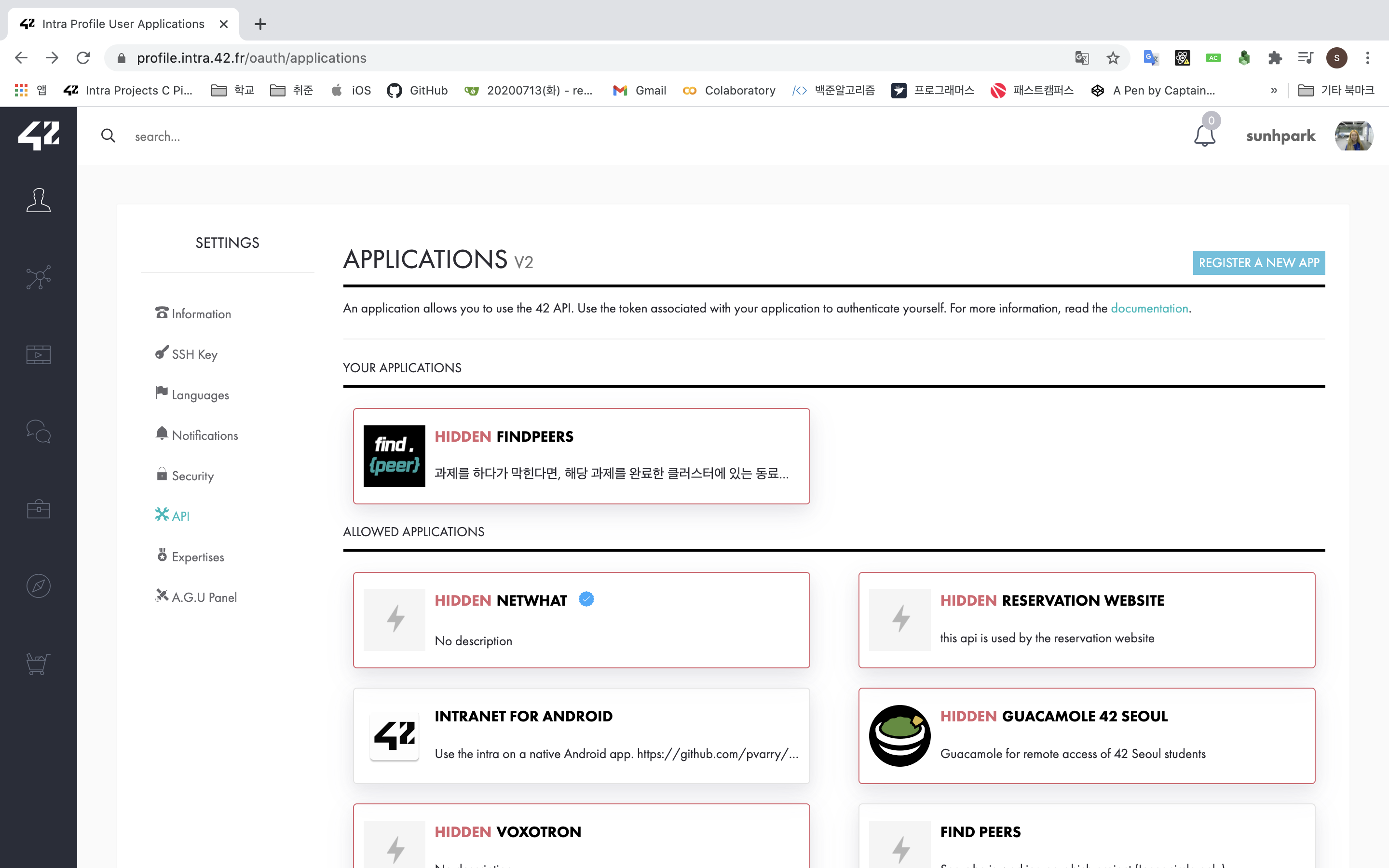Open the forum chat bubbles icon
This screenshot has height=868, width=1389.
click(39, 431)
